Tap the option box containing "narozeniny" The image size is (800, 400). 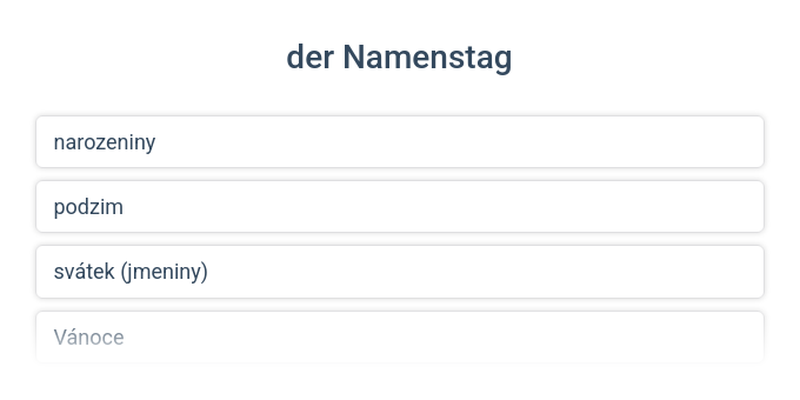(400, 142)
